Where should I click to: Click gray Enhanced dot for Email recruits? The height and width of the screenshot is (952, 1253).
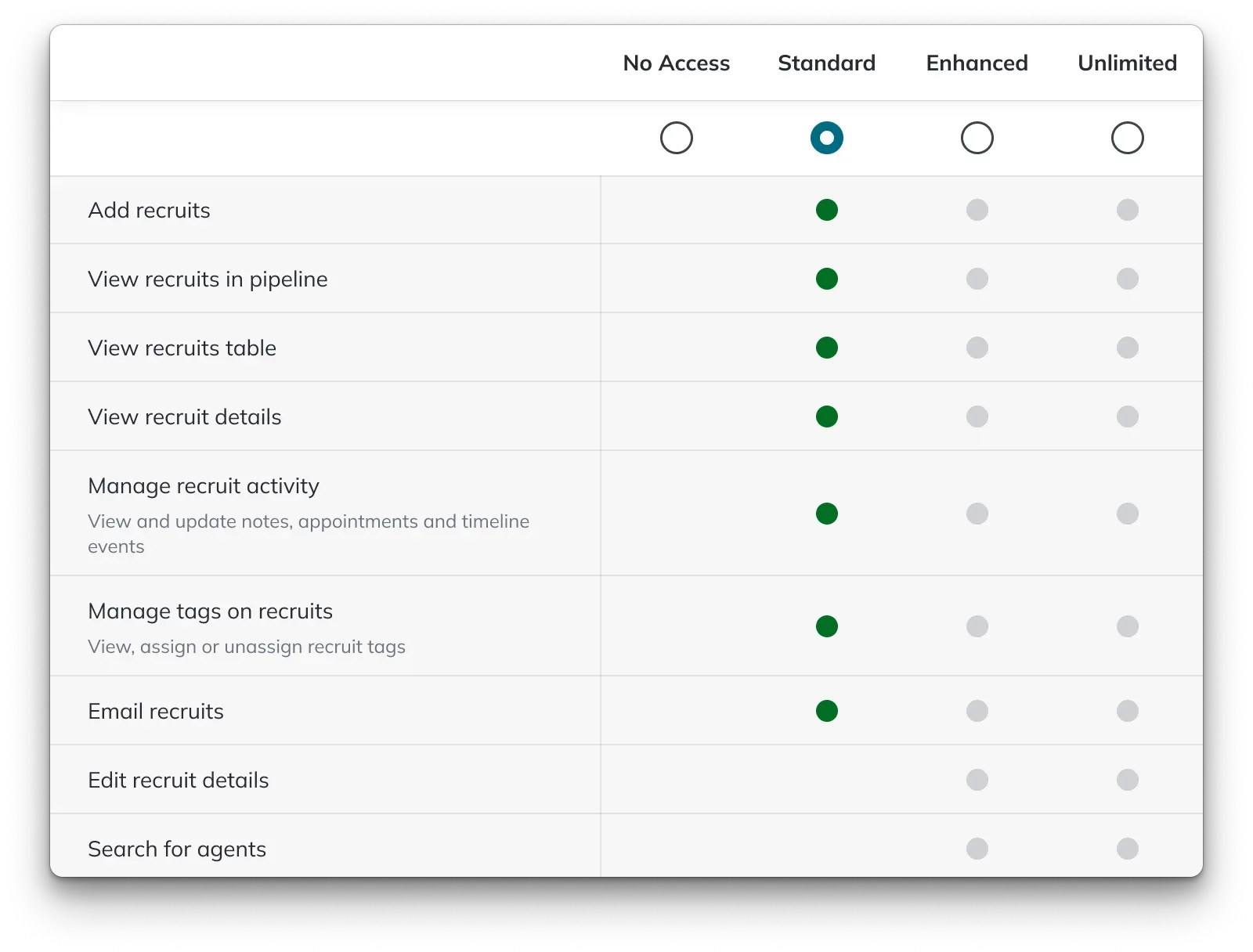(977, 711)
